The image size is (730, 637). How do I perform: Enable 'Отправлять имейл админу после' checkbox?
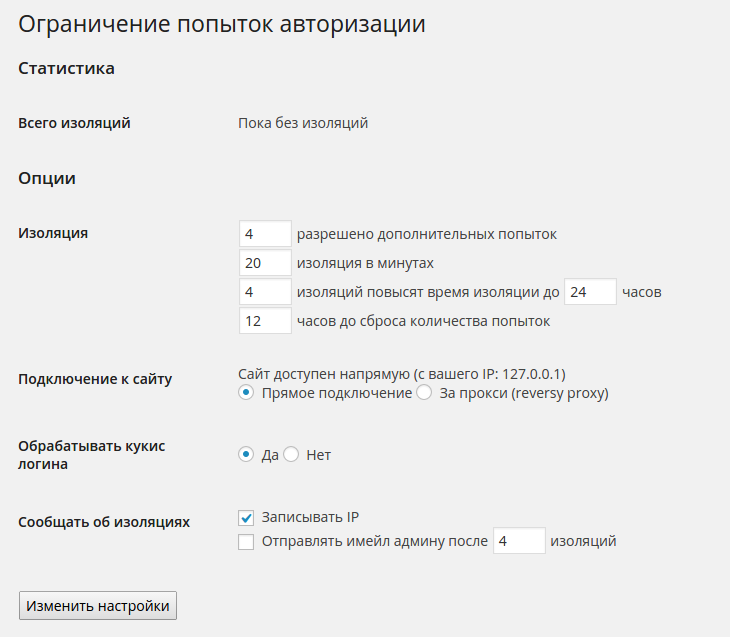[x=246, y=542]
